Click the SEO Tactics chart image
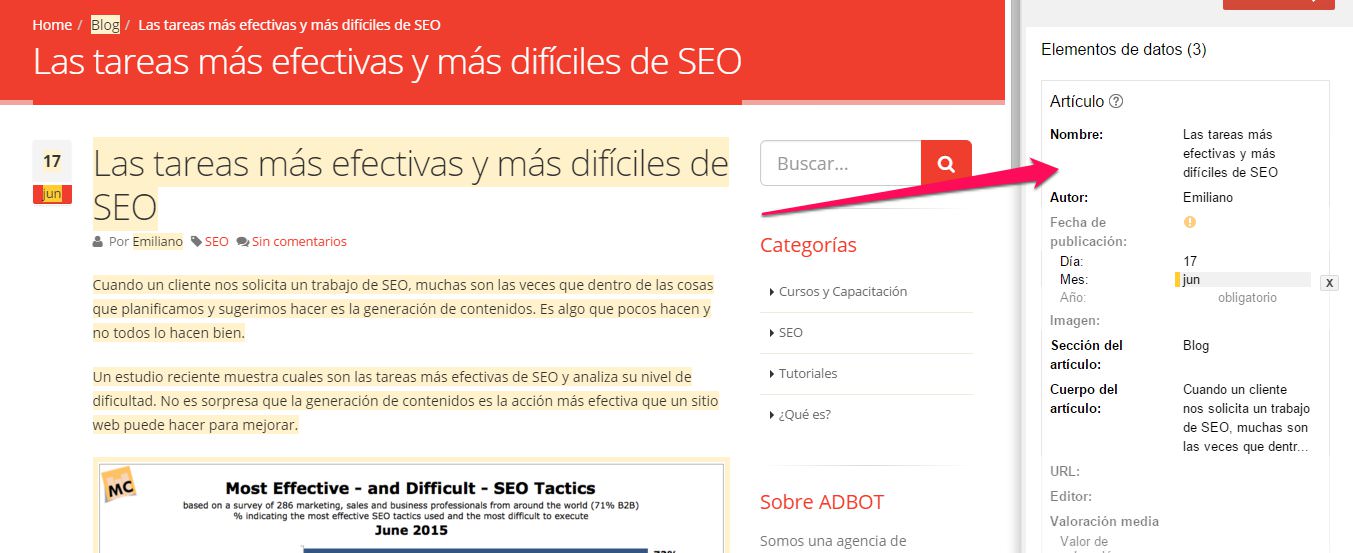 [411, 506]
